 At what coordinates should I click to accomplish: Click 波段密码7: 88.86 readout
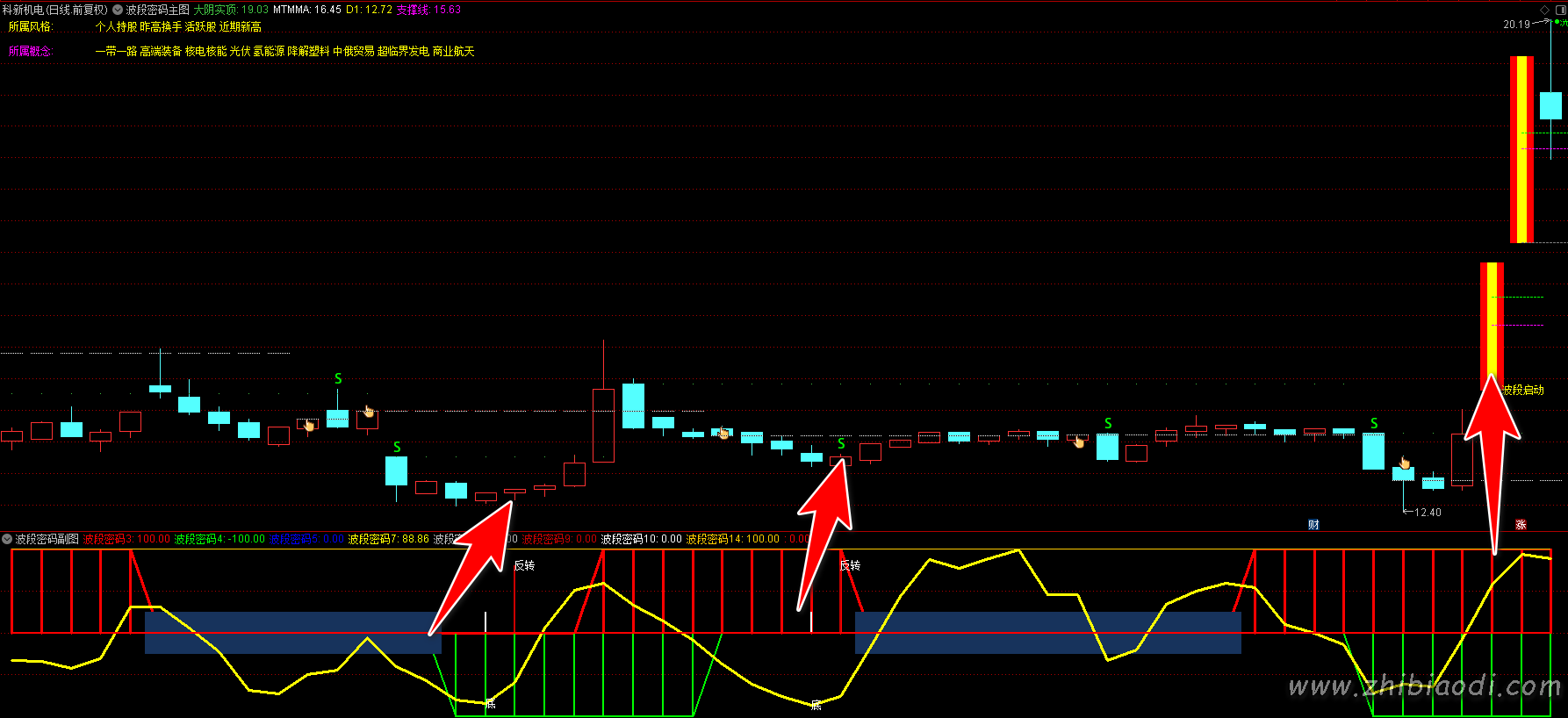tap(389, 539)
